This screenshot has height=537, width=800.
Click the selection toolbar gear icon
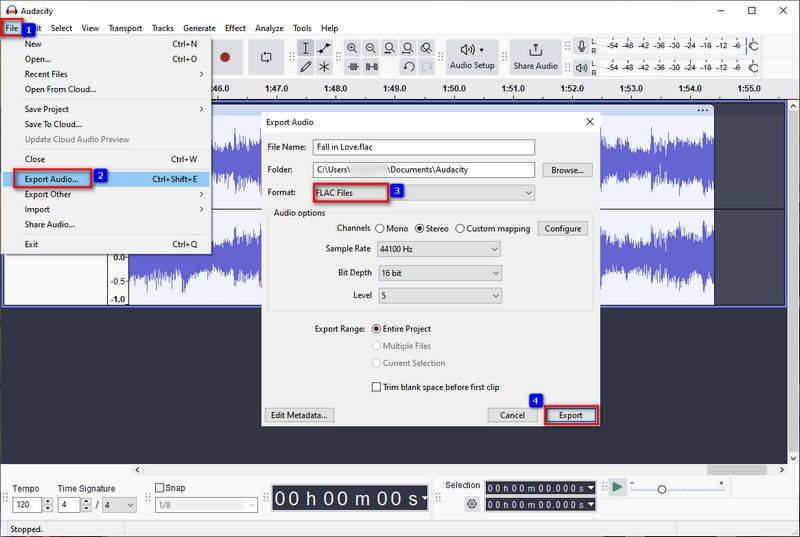pyautogui.click(x=472, y=504)
